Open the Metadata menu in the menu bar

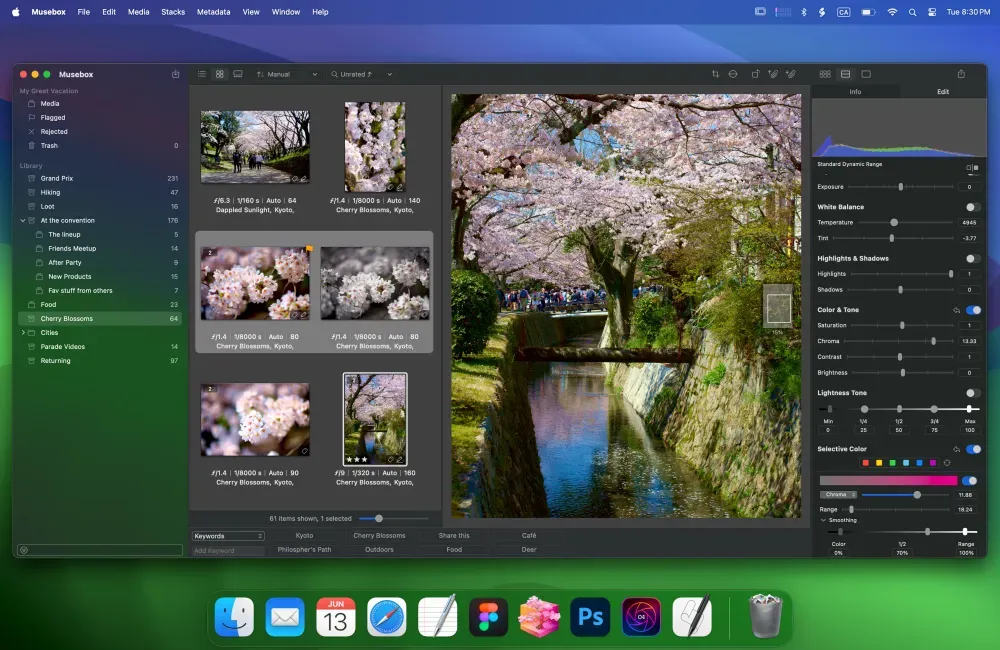(213, 11)
